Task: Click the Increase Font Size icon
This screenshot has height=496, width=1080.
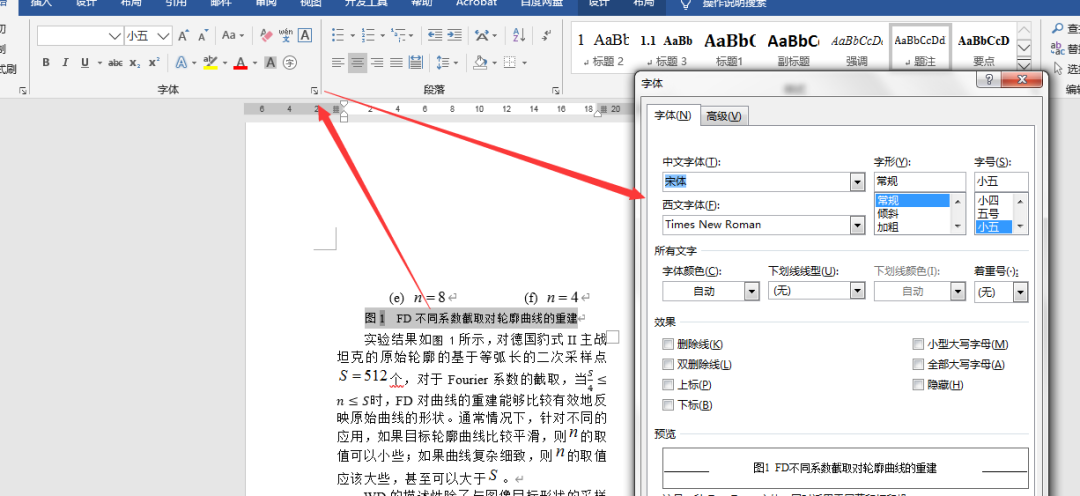Action: [x=183, y=36]
